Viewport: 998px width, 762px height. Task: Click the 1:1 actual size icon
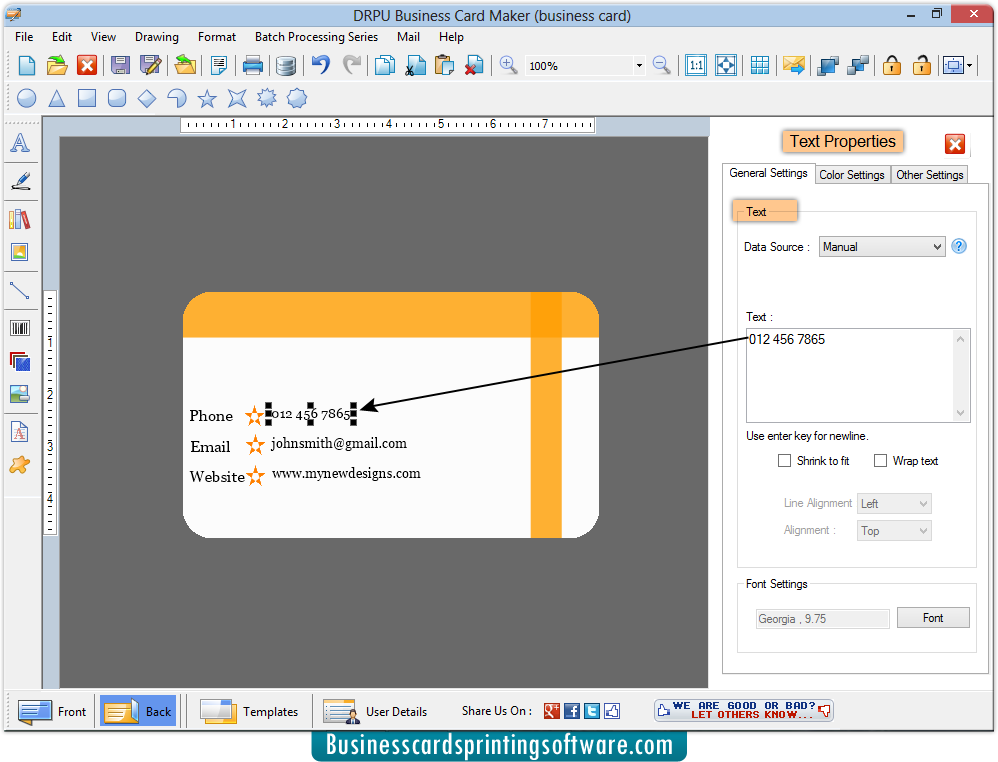point(696,64)
